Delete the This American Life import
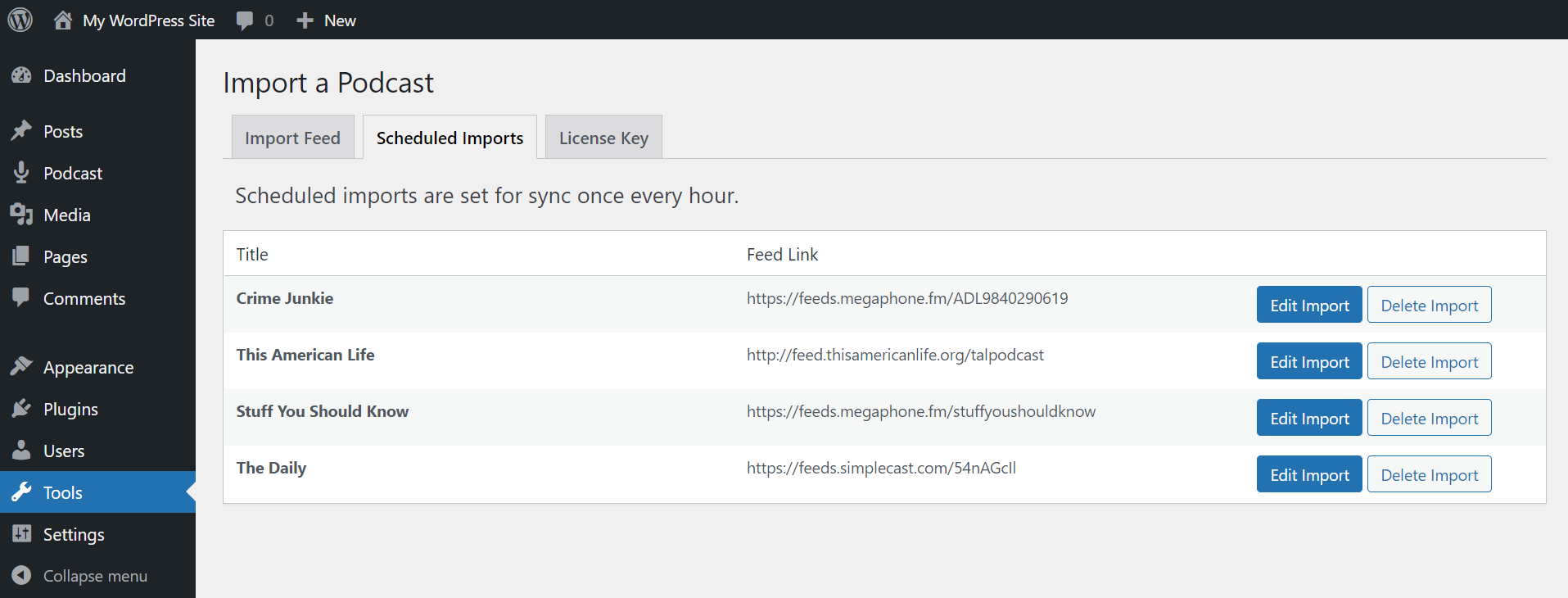This screenshot has height=598, width=1568. click(1430, 361)
